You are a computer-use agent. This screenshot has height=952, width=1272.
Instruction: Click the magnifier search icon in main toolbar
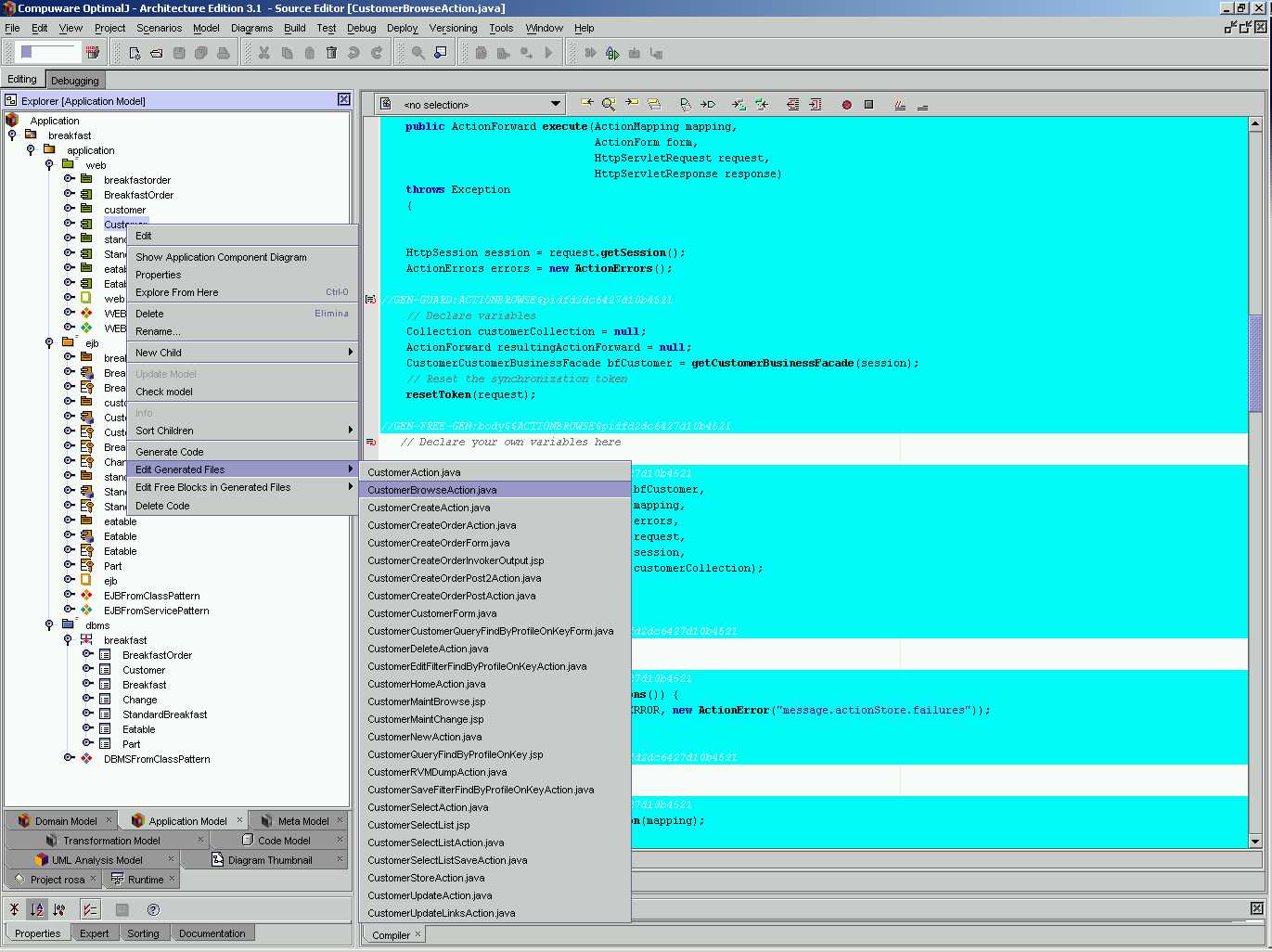(418, 53)
